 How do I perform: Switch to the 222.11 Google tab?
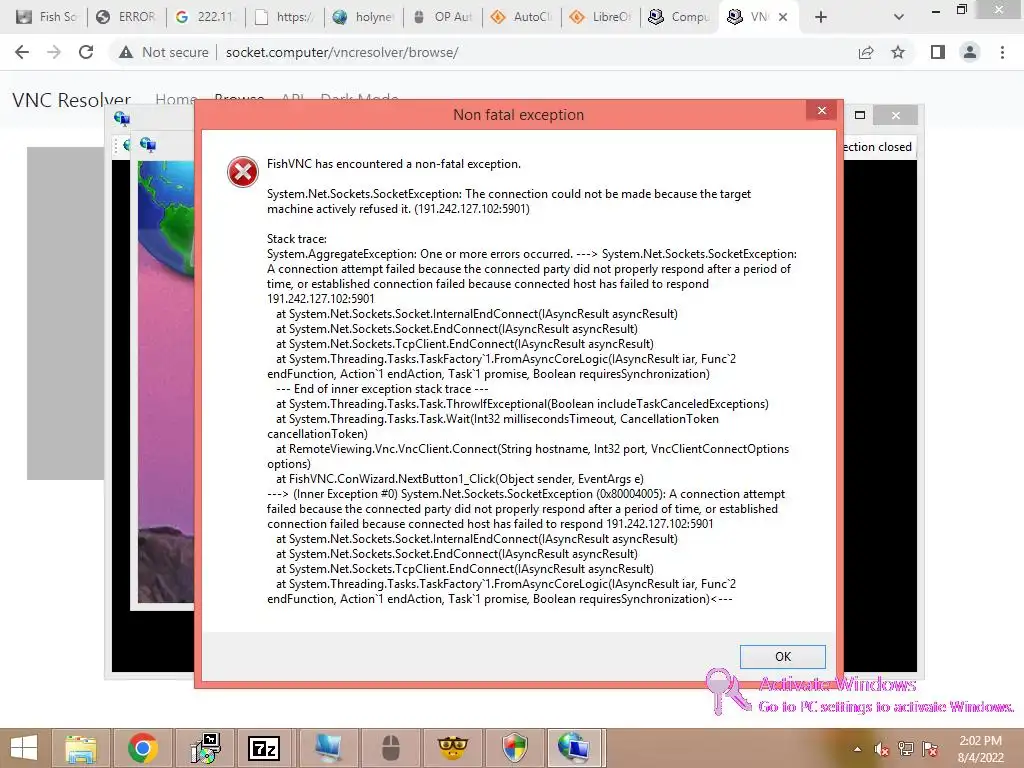[x=206, y=17]
